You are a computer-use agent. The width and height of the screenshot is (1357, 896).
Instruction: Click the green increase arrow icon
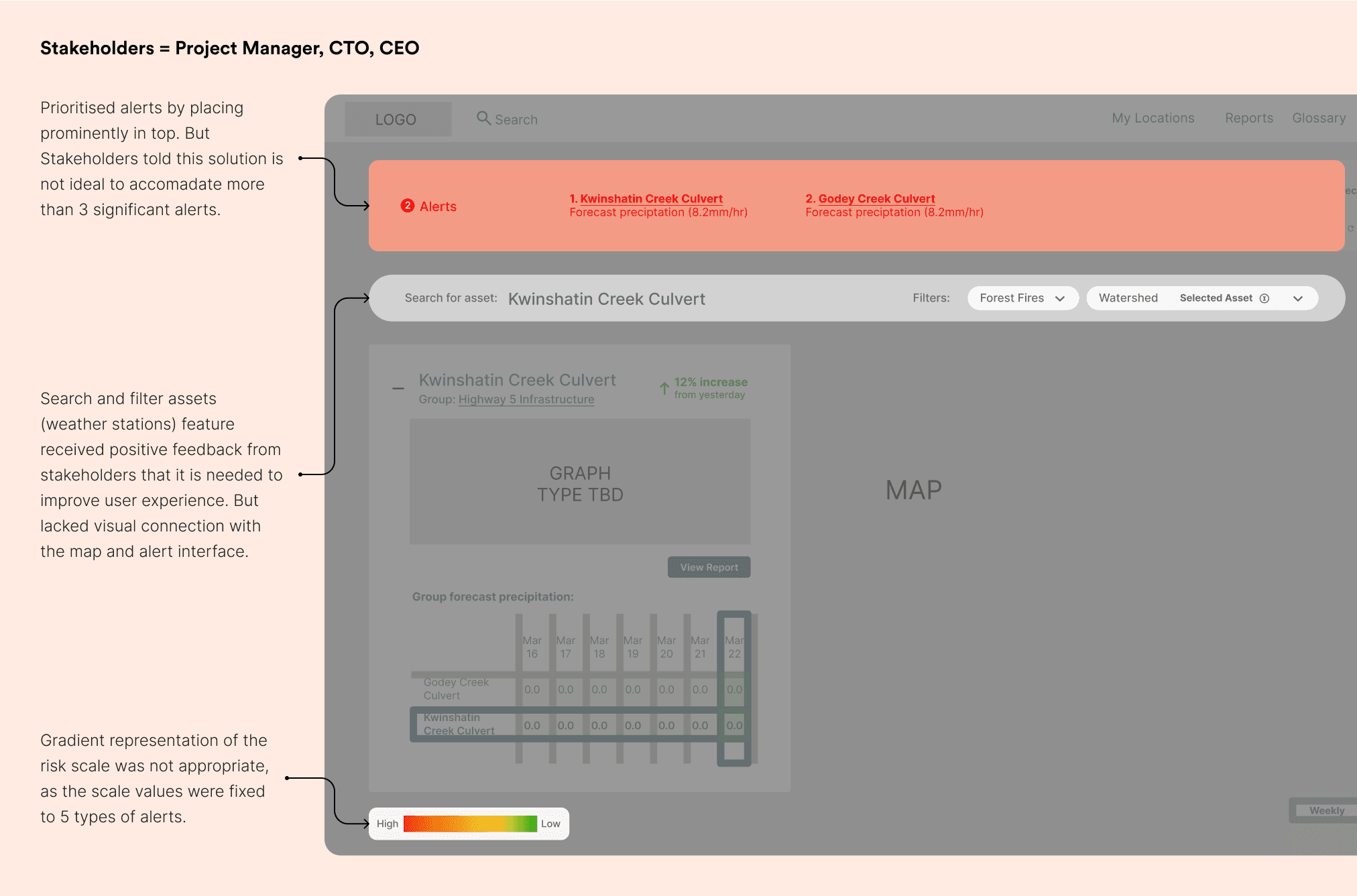tap(664, 388)
